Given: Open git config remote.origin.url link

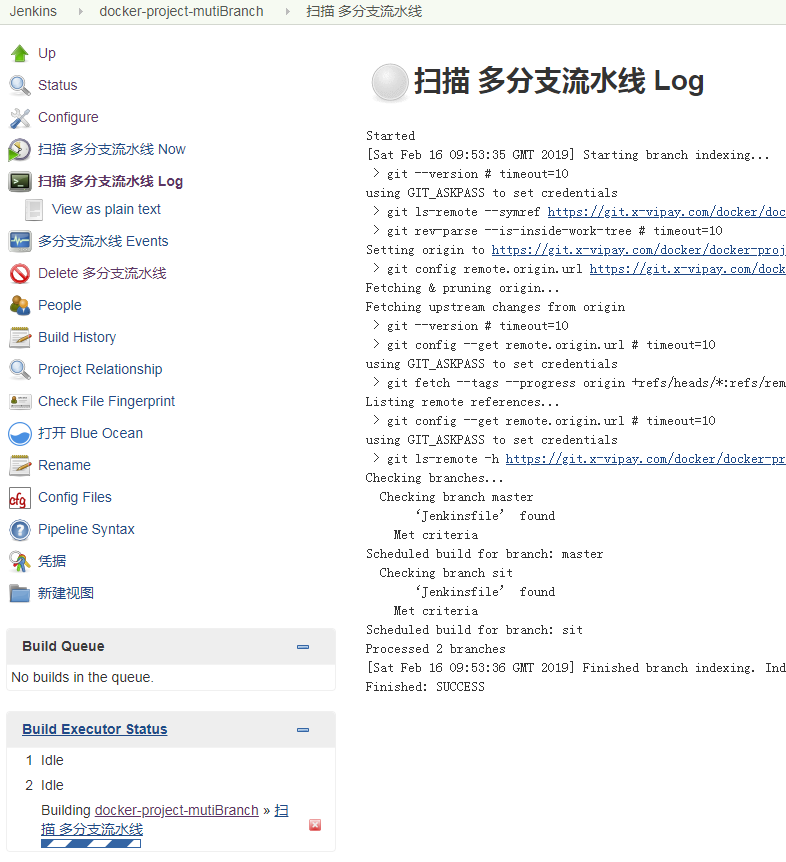Looking at the screenshot, I should [x=687, y=269].
